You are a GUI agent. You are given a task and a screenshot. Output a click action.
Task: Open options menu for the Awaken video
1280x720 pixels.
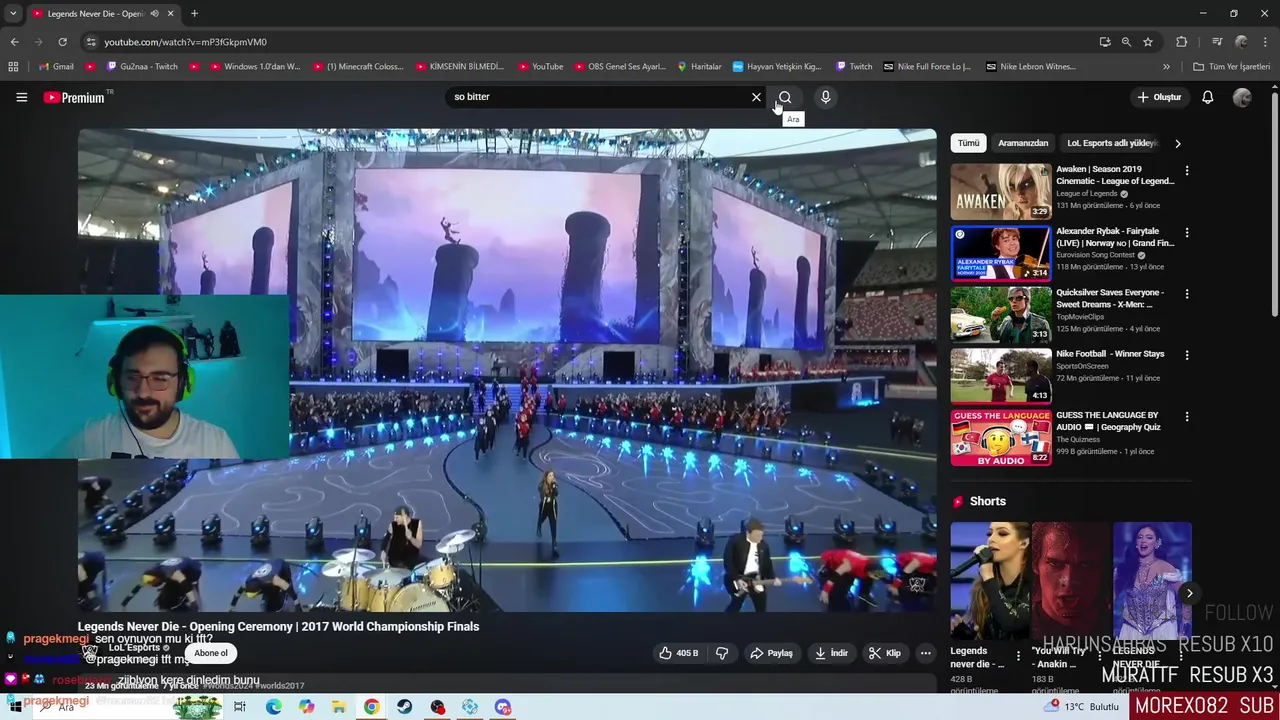click(1187, 171)
